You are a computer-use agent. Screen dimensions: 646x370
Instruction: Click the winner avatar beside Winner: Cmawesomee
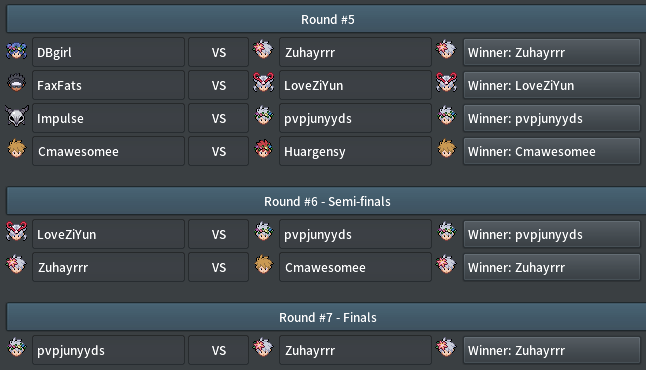coord(447,149)
